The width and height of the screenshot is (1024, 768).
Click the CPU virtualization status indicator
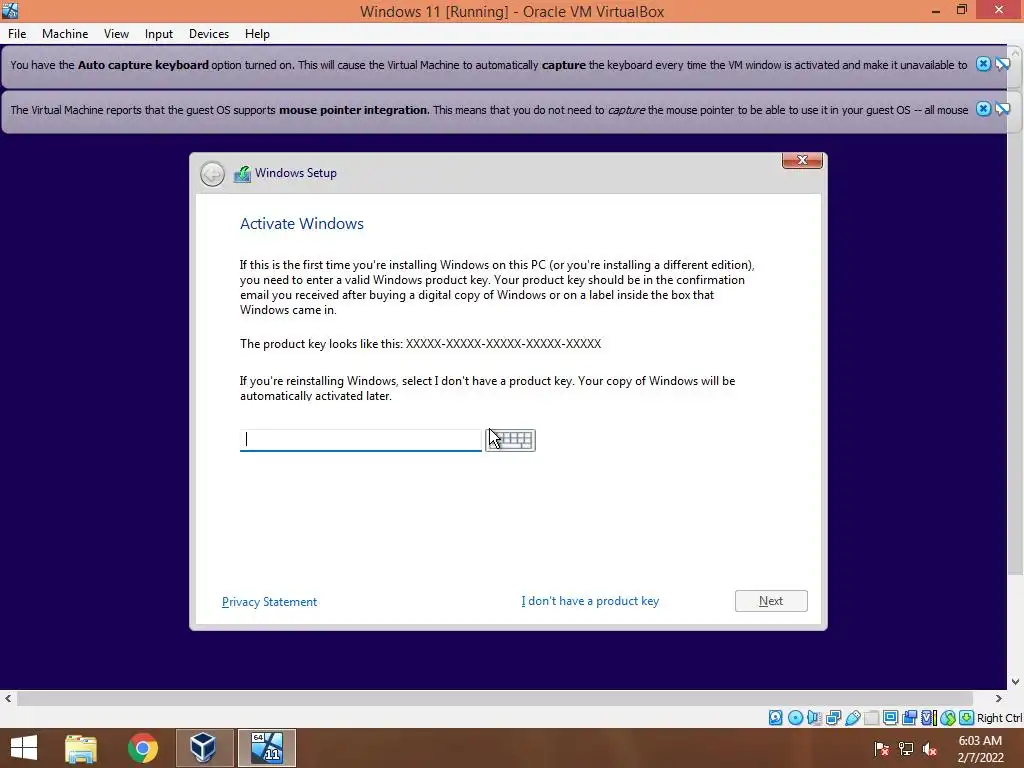[x=928, y=718]
